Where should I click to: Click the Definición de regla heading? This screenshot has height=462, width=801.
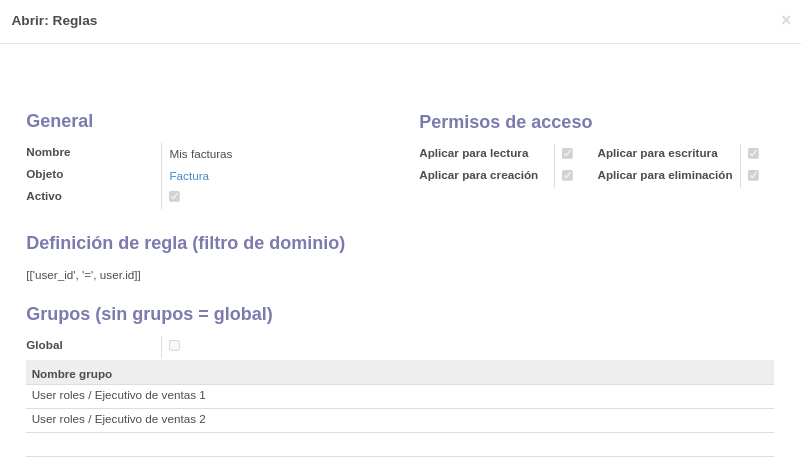tap(185, 243)
